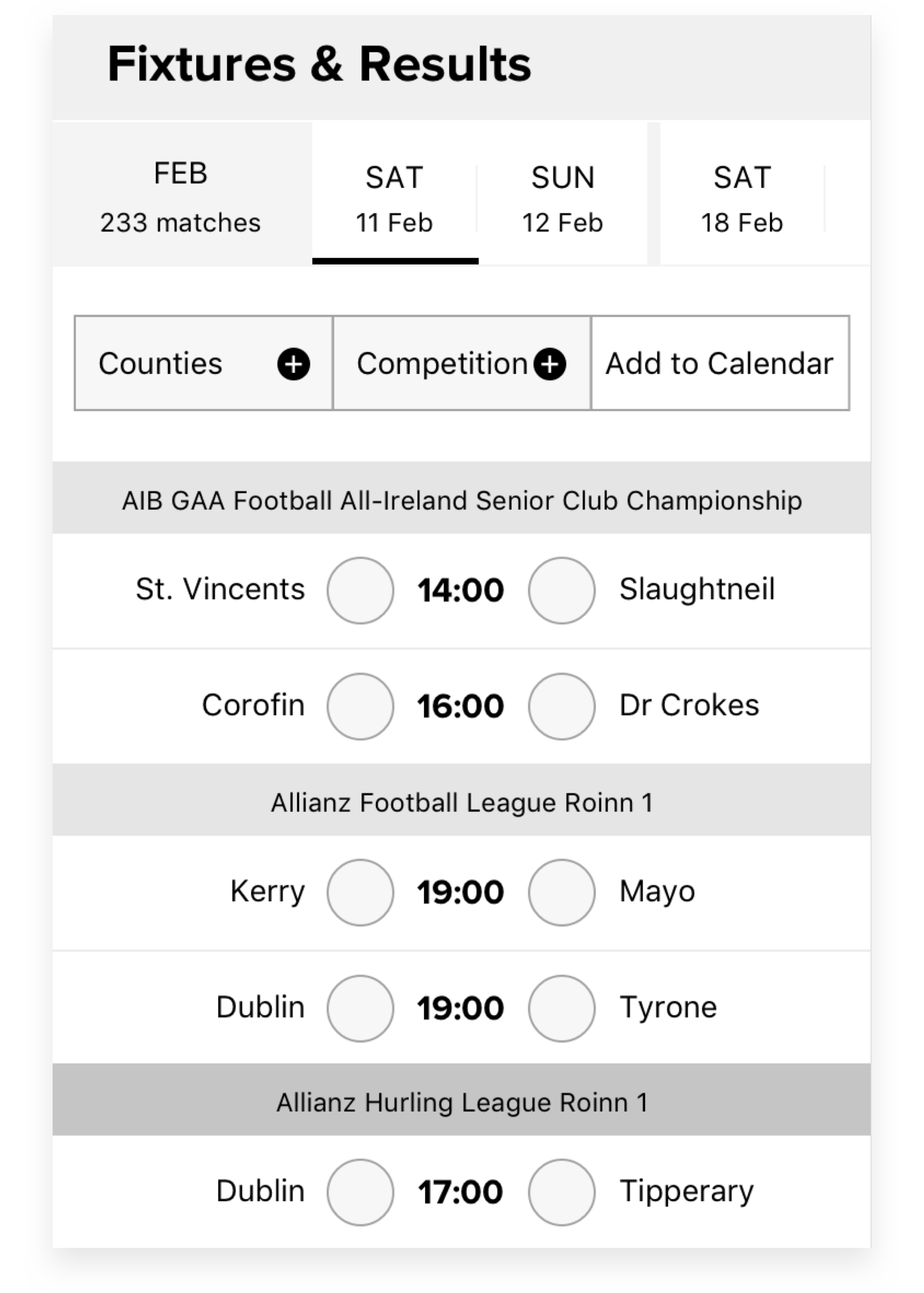Click Tipperary team crest circle

(561, 1192)
